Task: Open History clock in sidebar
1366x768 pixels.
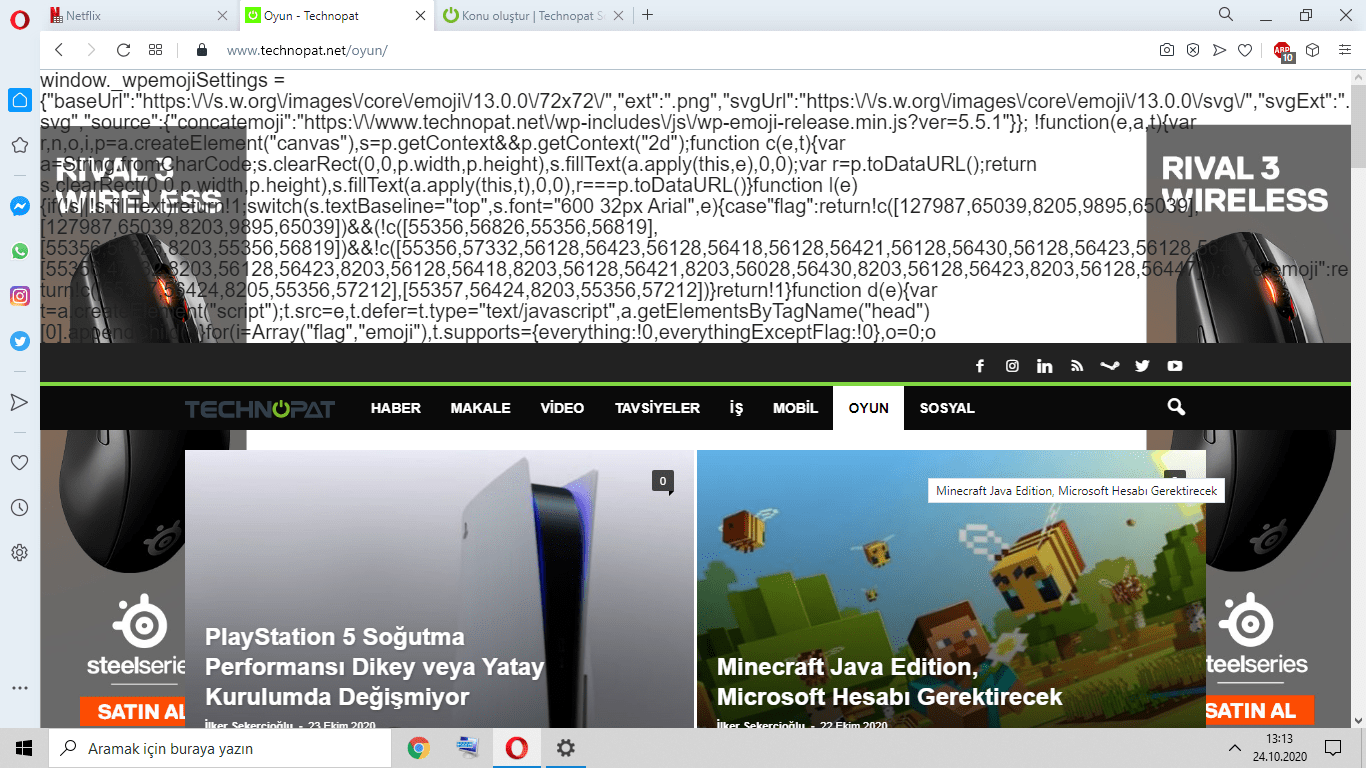Action: (x=19, y=508)
